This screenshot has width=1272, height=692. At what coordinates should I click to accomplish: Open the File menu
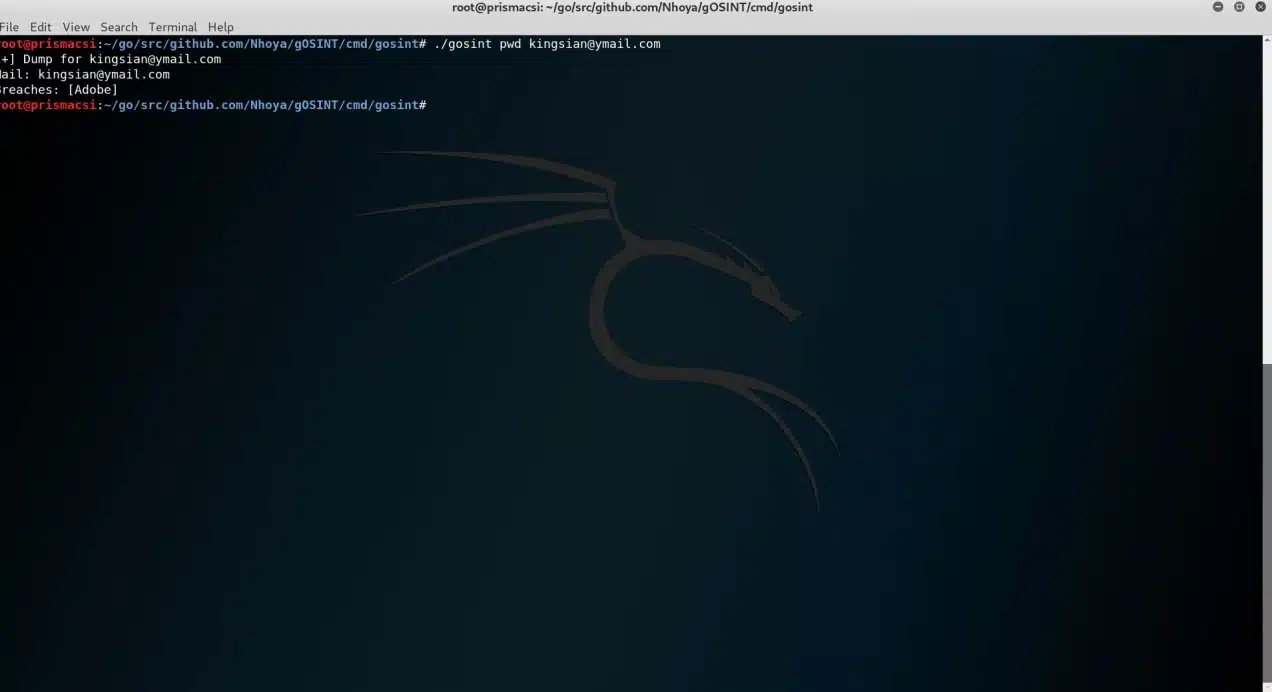pyautogui.click(x=9, y=27)
